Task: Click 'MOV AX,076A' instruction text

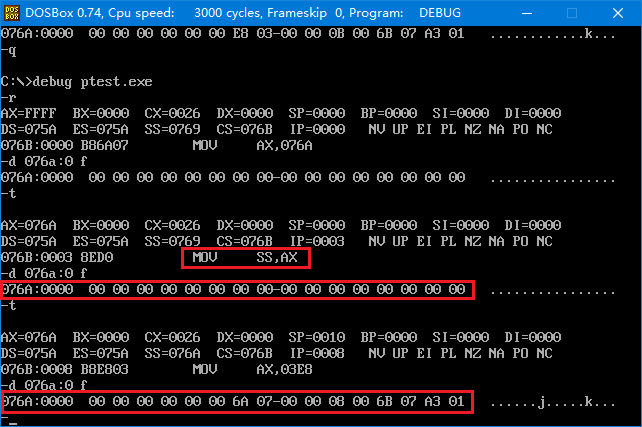Action: (252, 145)
